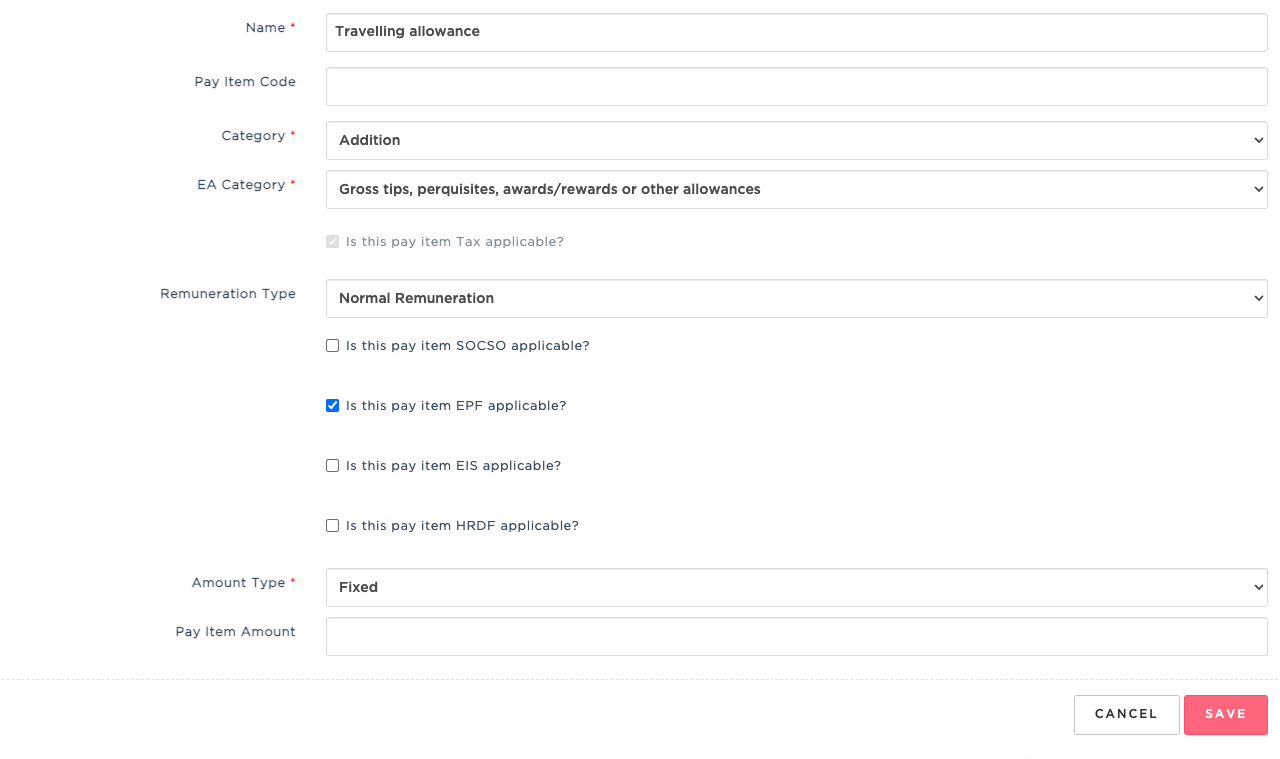Click the Name input field
This screenshot has height=759, width=1280.
(x=796, y=32)
